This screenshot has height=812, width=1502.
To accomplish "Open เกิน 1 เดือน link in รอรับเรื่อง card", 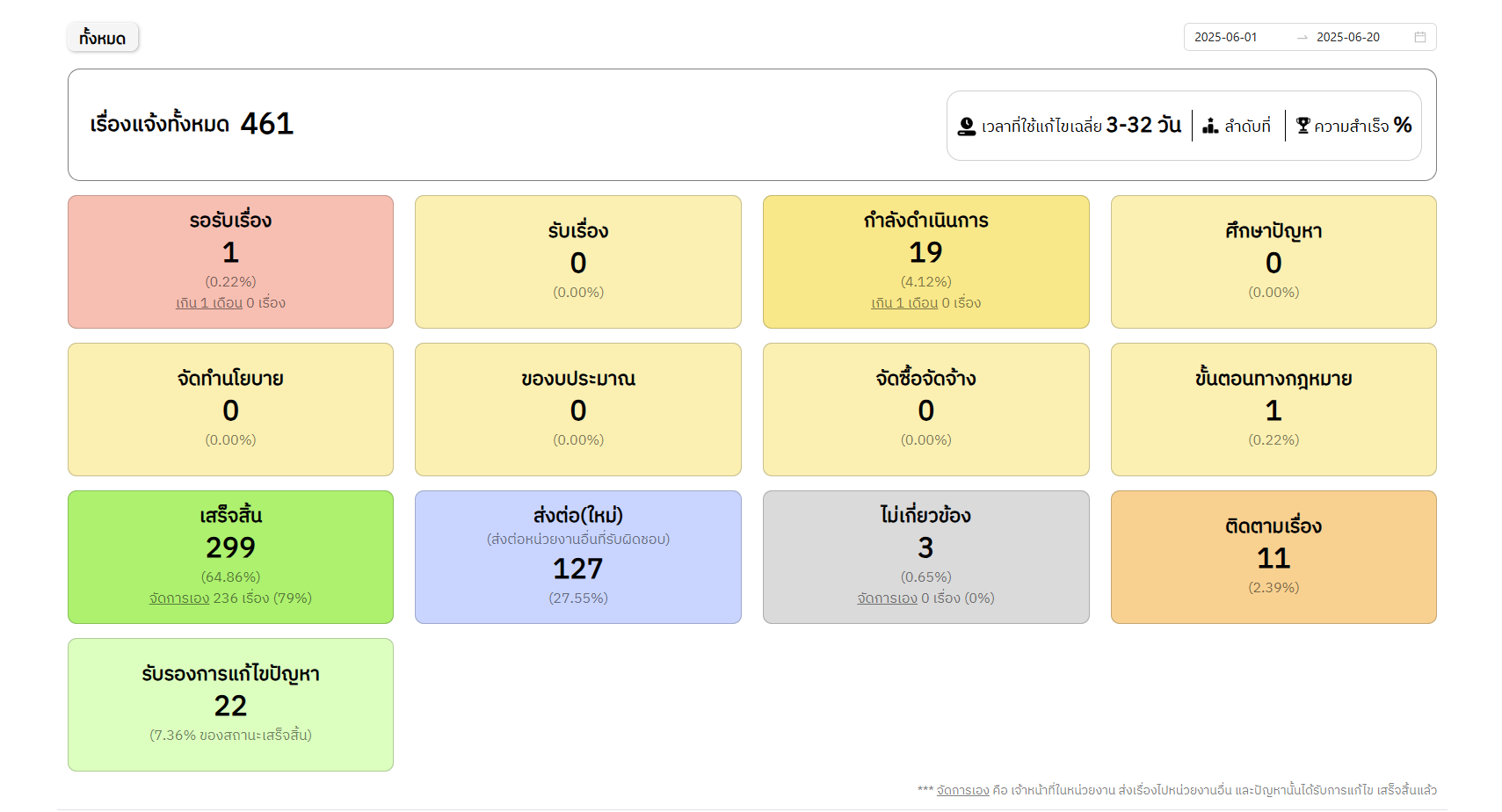I will [209, 303].
